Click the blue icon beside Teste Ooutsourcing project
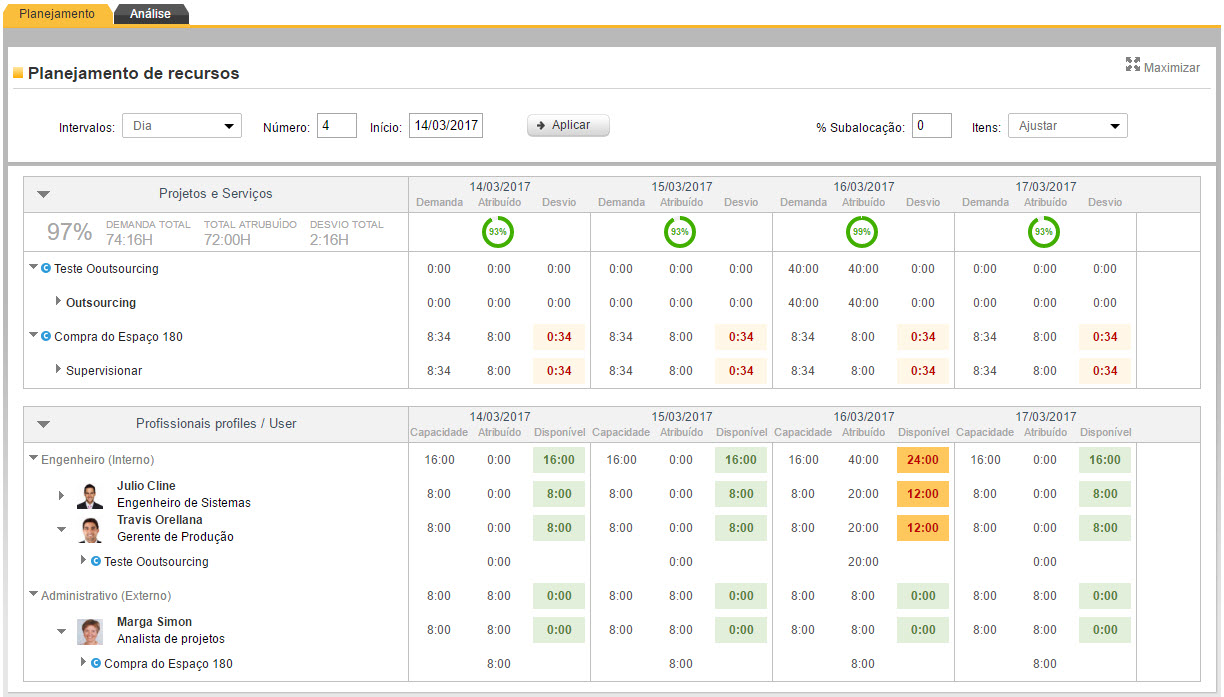 (46, 269)
